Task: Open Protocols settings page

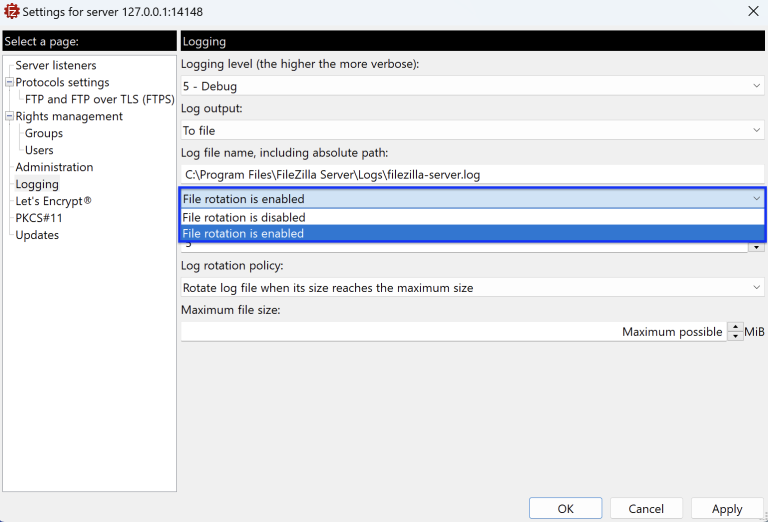Action: [x=62, y=82]
